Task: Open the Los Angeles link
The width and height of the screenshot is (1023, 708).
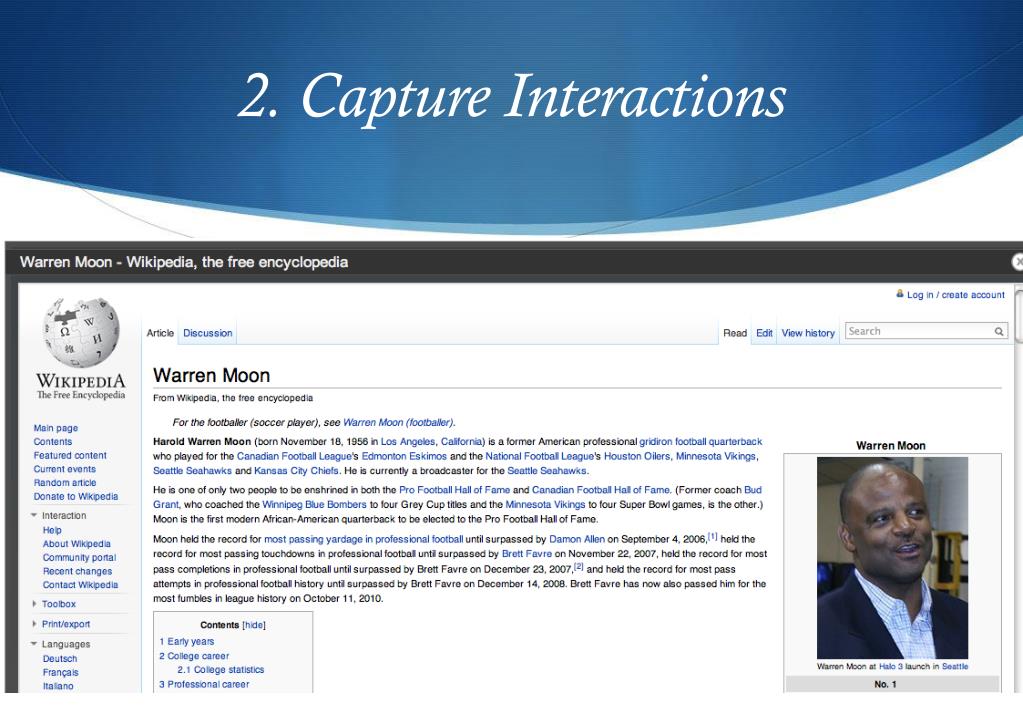Action: (407, 442)
